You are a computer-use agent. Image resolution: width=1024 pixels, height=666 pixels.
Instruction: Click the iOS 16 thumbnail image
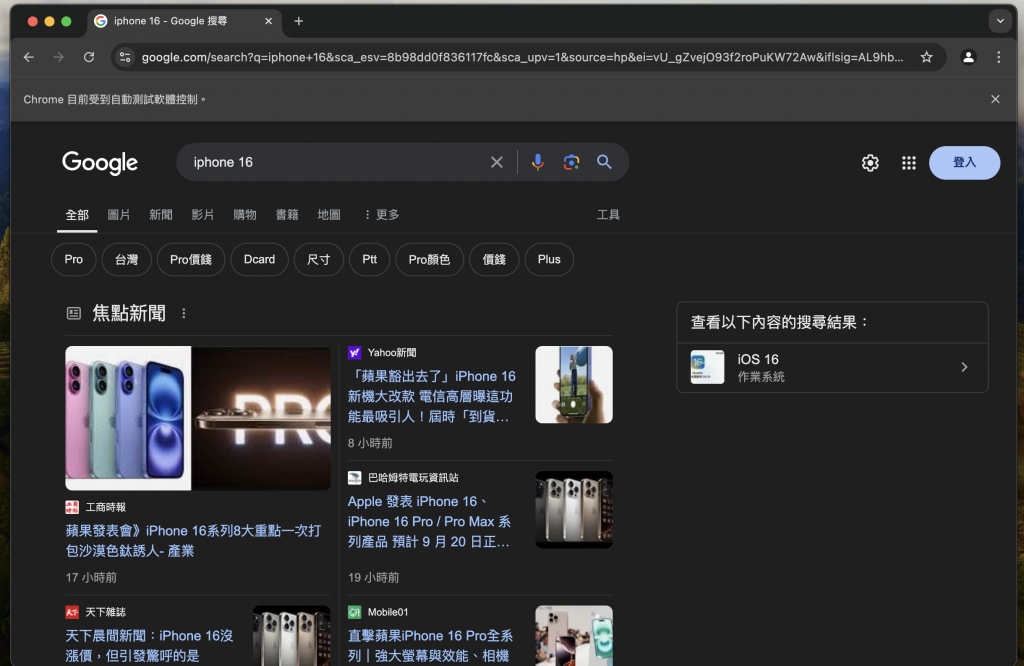pos(707,367)
